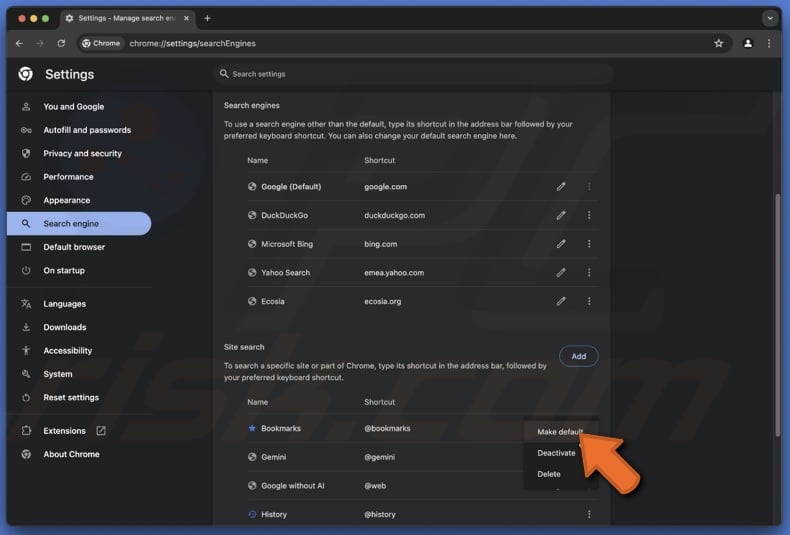This screenshot has width=790, height=535.
Task: Open three-dot menu for History site search
Action: click(x=589, y=514)
